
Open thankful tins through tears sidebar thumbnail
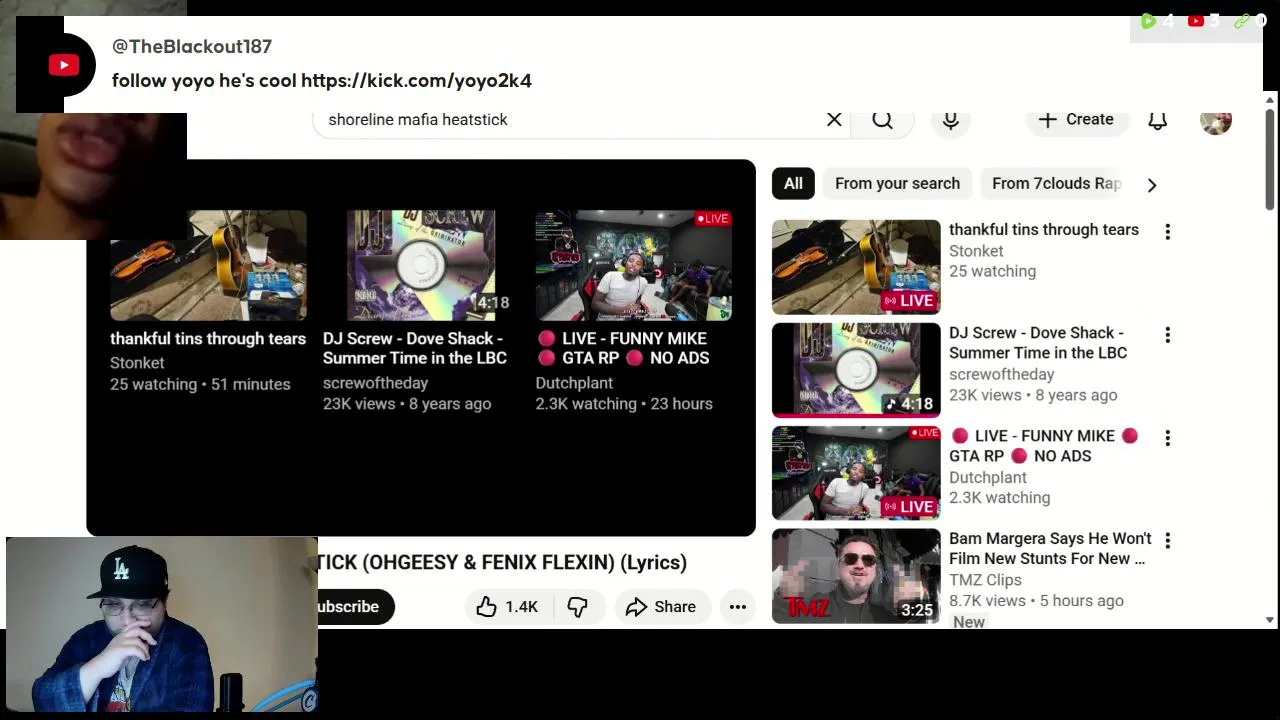tap(856, 267)
